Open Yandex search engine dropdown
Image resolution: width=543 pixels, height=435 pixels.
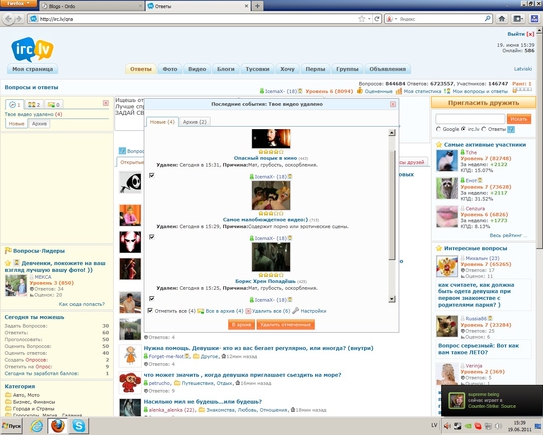[396, 19]
